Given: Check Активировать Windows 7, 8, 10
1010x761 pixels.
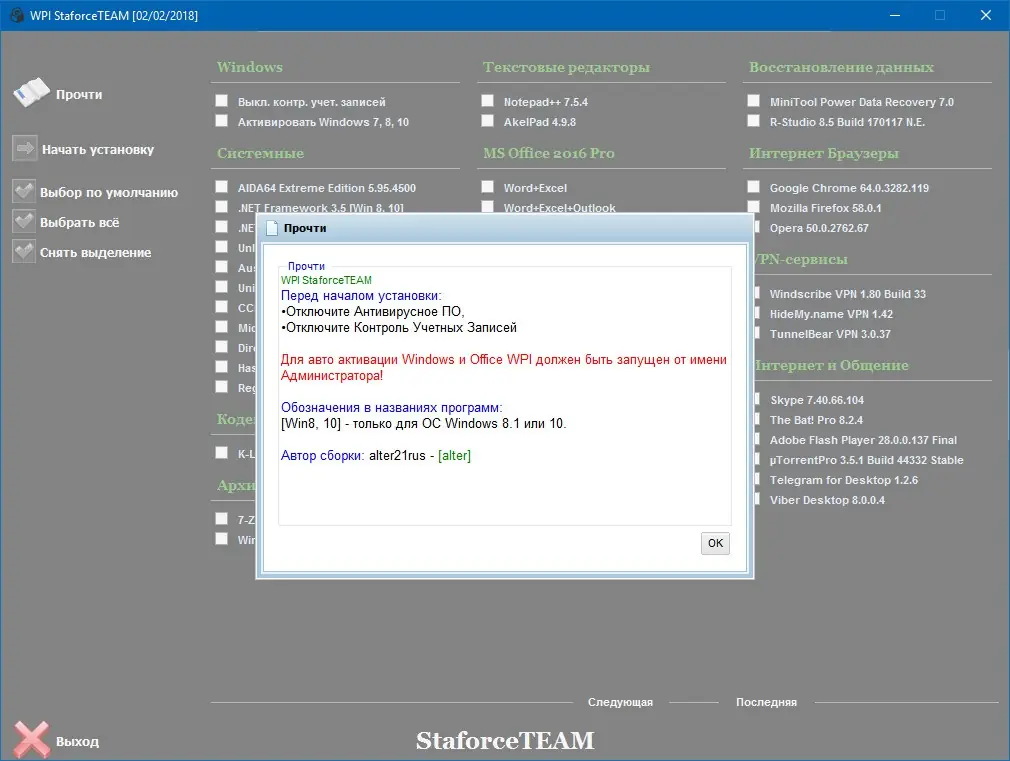Looking at the screenshot, I should pyautogui.click(x=222, y=120).
